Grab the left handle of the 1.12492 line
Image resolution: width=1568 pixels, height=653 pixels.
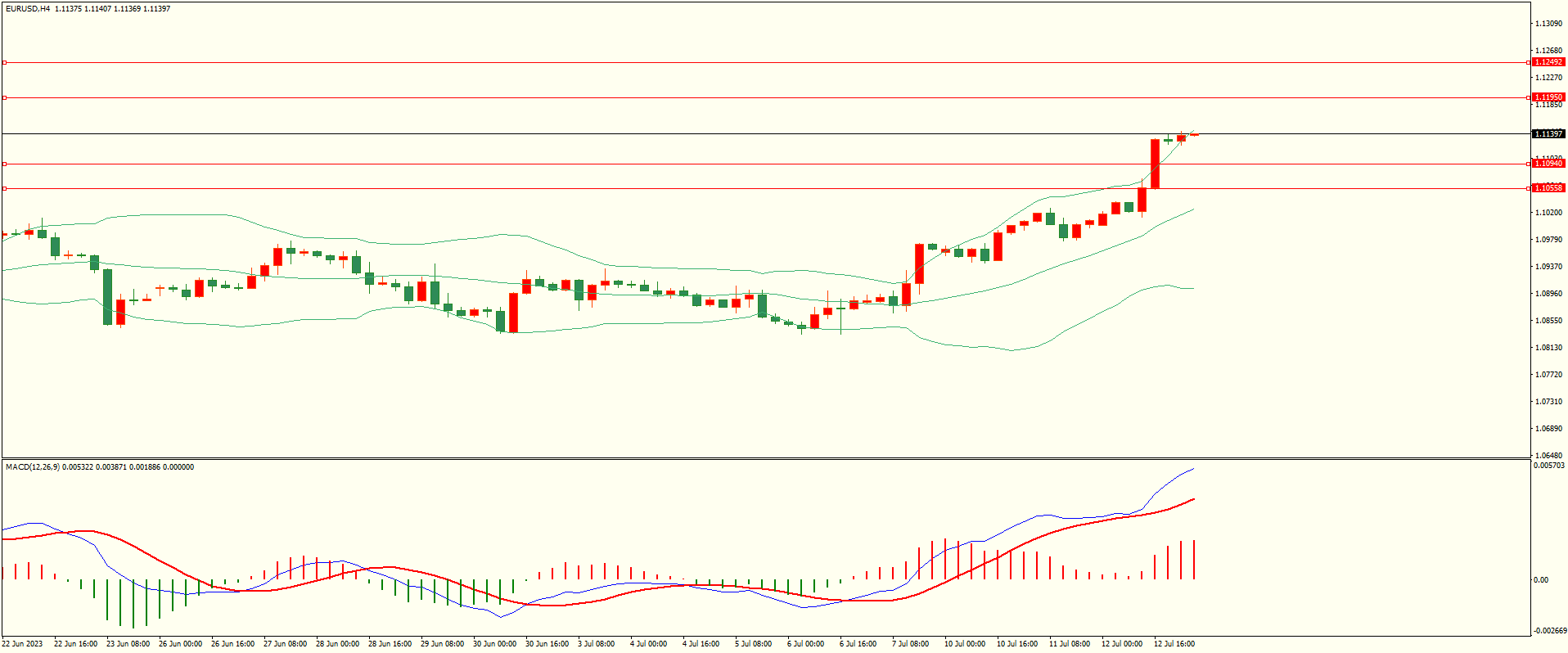coord(4,62)
